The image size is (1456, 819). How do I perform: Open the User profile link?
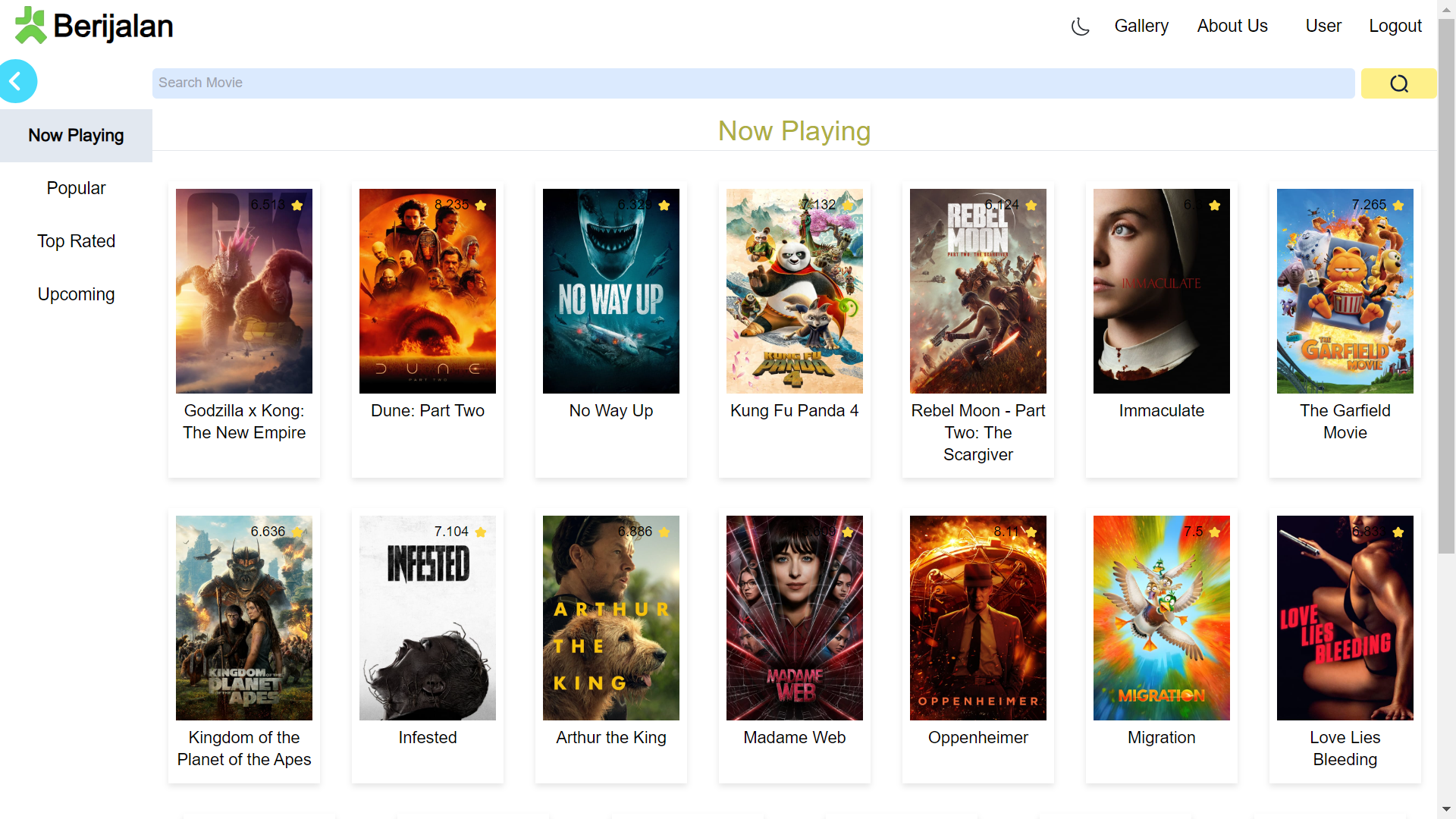click(1323, 26)
